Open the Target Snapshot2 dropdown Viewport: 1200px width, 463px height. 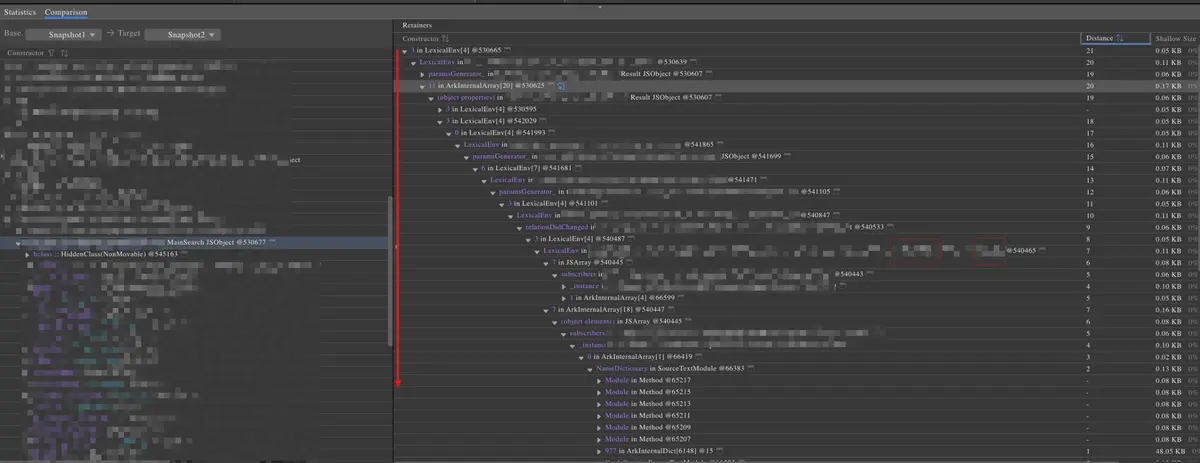[182, 35]
